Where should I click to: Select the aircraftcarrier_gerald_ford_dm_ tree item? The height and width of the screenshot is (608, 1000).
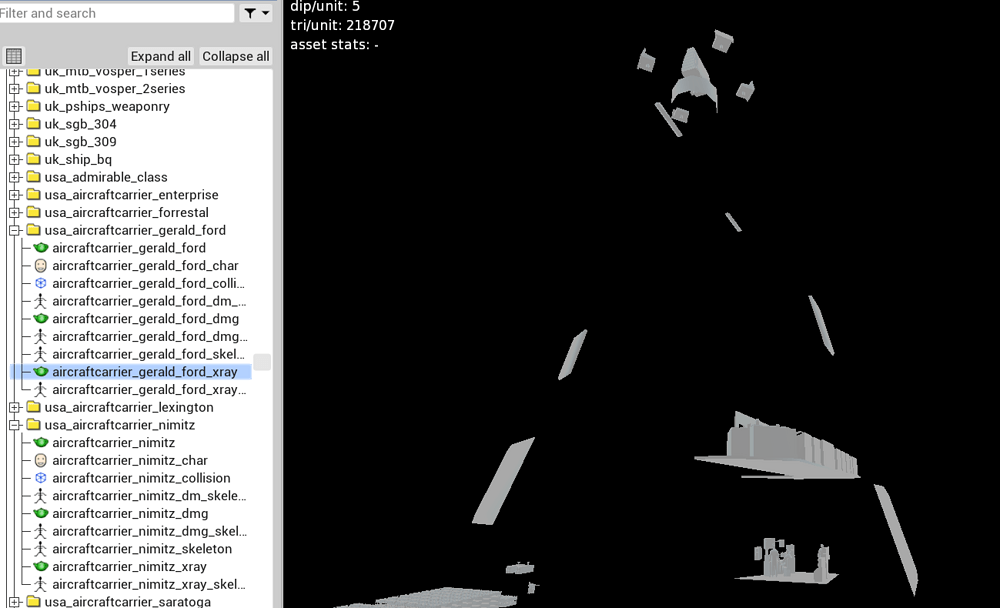coord(149,301)
